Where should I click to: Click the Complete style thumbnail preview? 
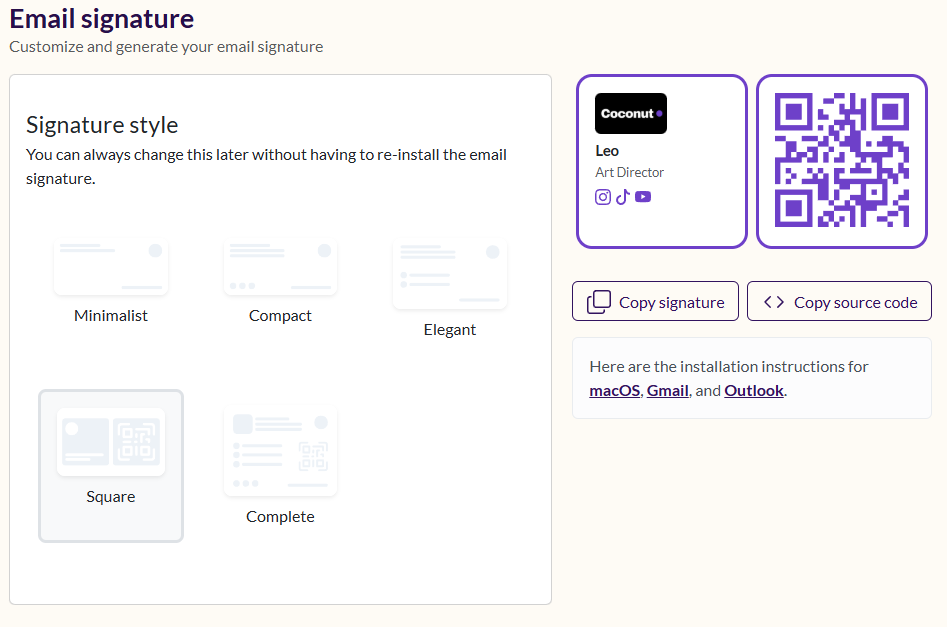pyautogui.click(x=280, y=451)
